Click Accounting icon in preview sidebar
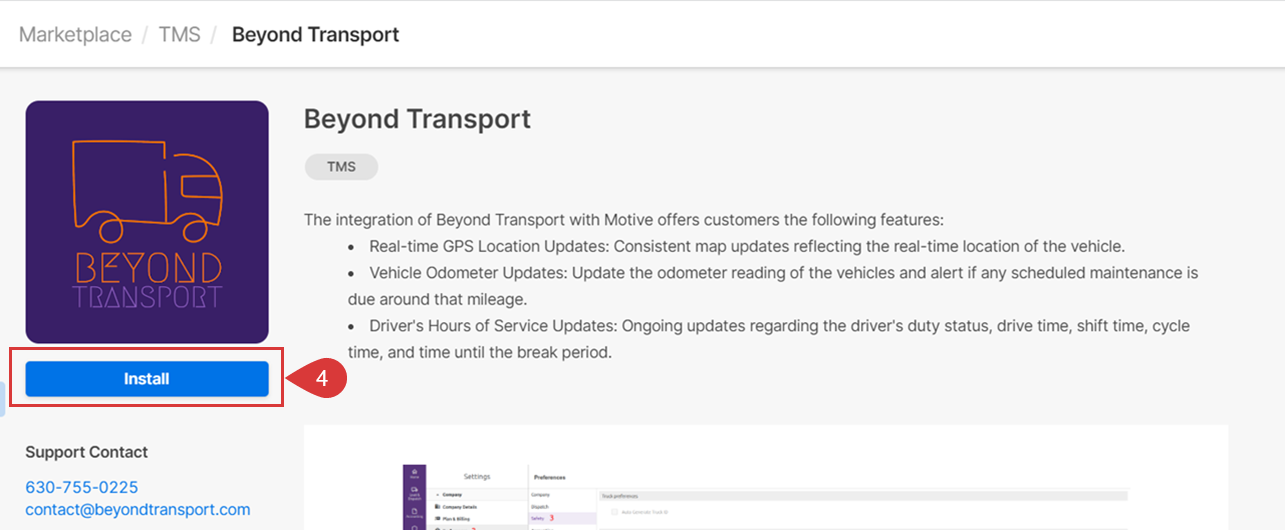 (414, 512)
